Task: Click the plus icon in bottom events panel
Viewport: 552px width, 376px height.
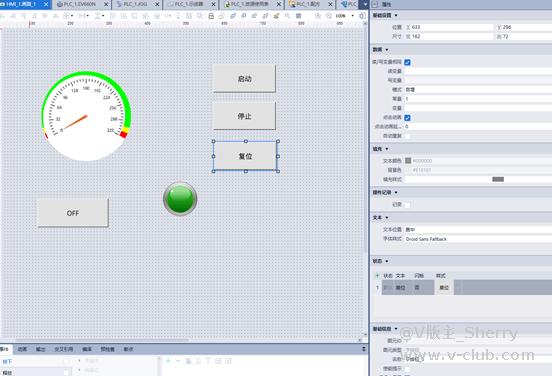Action: (168, 361)
